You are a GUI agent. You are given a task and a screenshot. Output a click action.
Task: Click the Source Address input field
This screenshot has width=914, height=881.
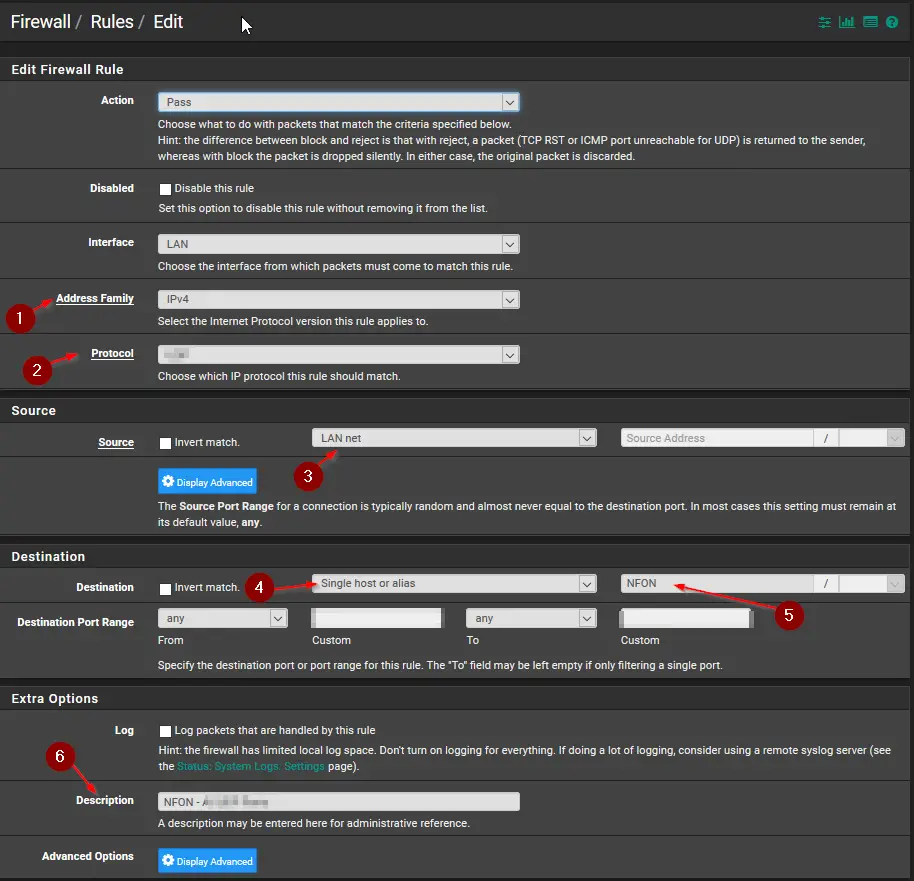[717, 438]
